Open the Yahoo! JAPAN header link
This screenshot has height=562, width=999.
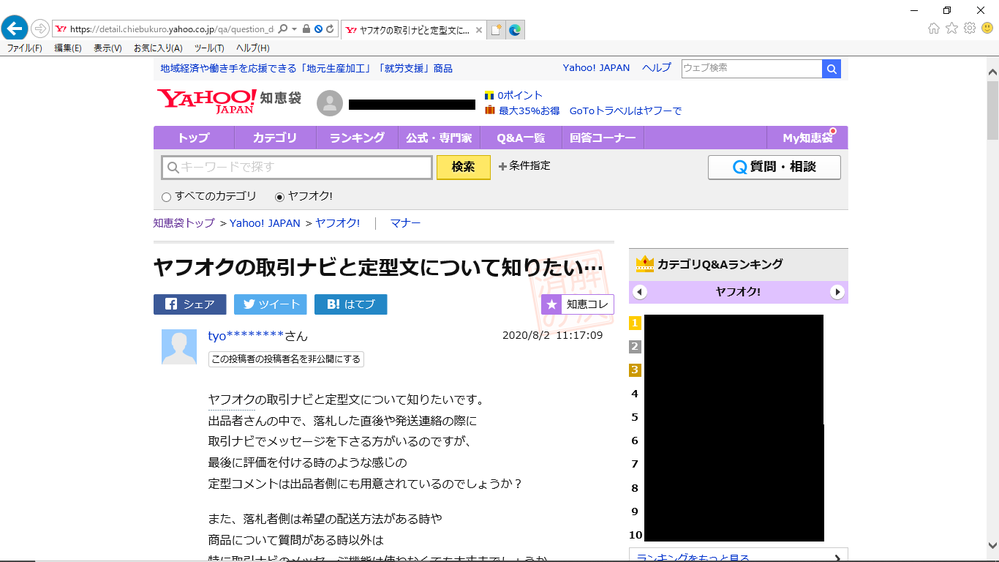(596, 68)
